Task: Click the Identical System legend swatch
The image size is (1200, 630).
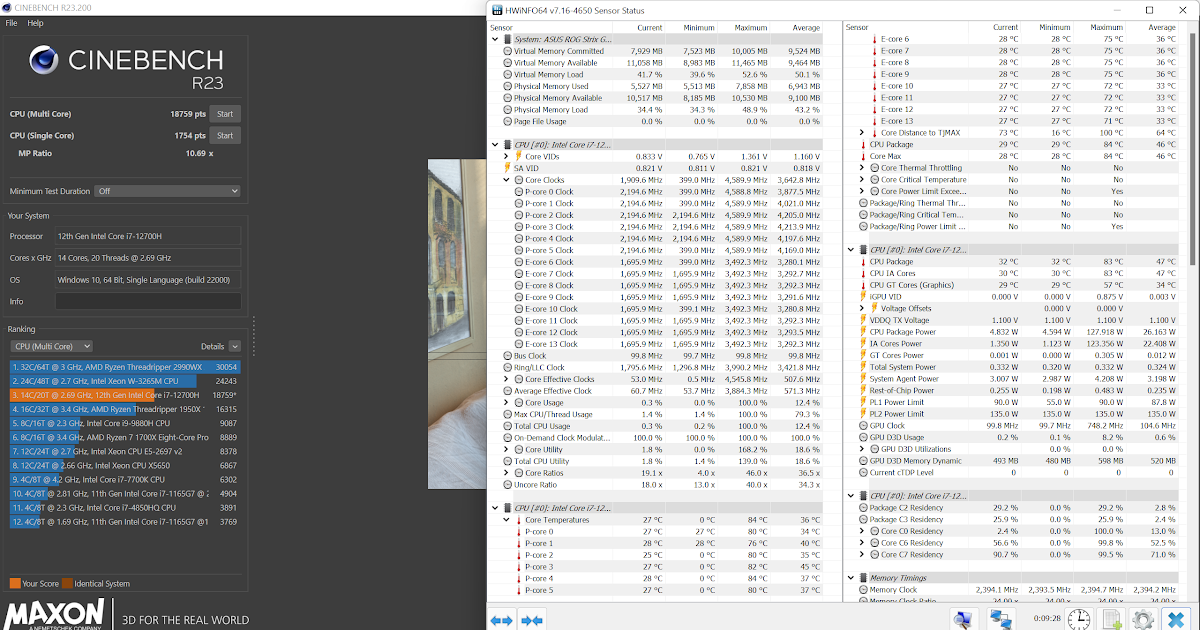Action: (x=67, y=583)
